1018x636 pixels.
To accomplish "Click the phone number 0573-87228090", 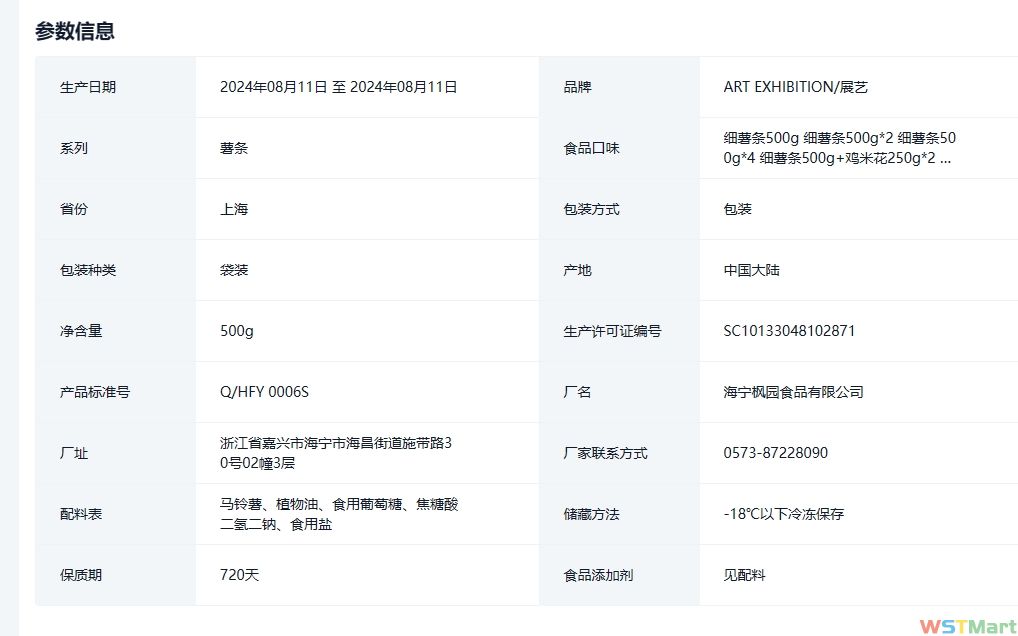I will click(775, 453).
